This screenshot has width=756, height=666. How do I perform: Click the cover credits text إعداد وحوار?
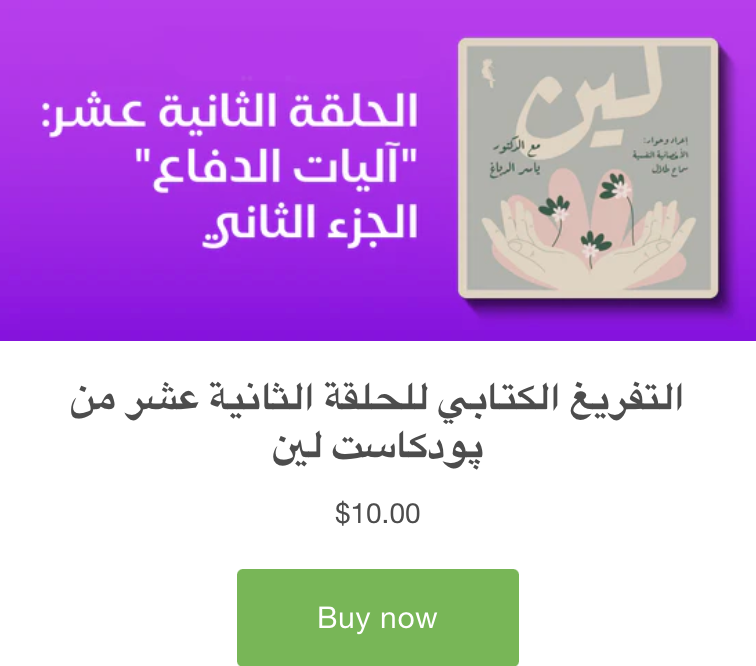point(661,155)
